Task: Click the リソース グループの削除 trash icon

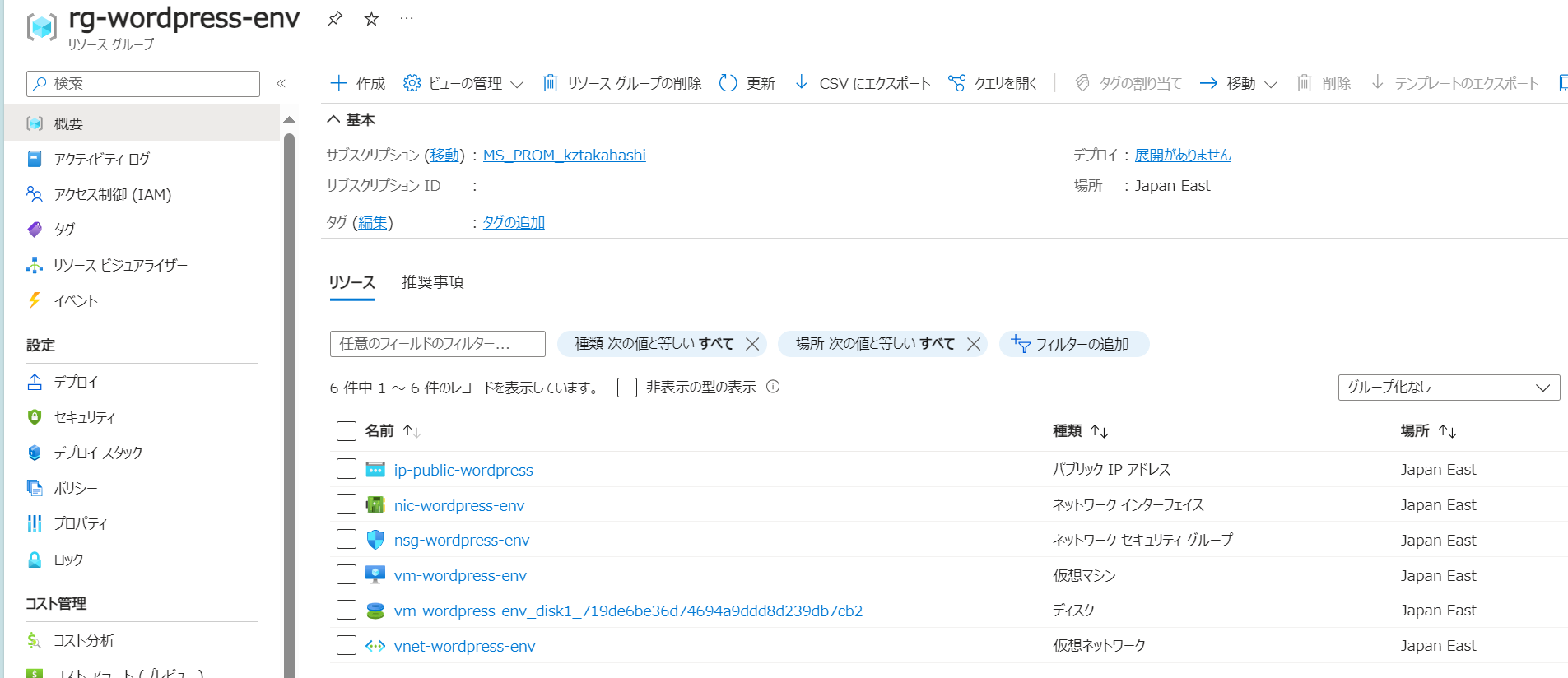Action: pos(550,83)
